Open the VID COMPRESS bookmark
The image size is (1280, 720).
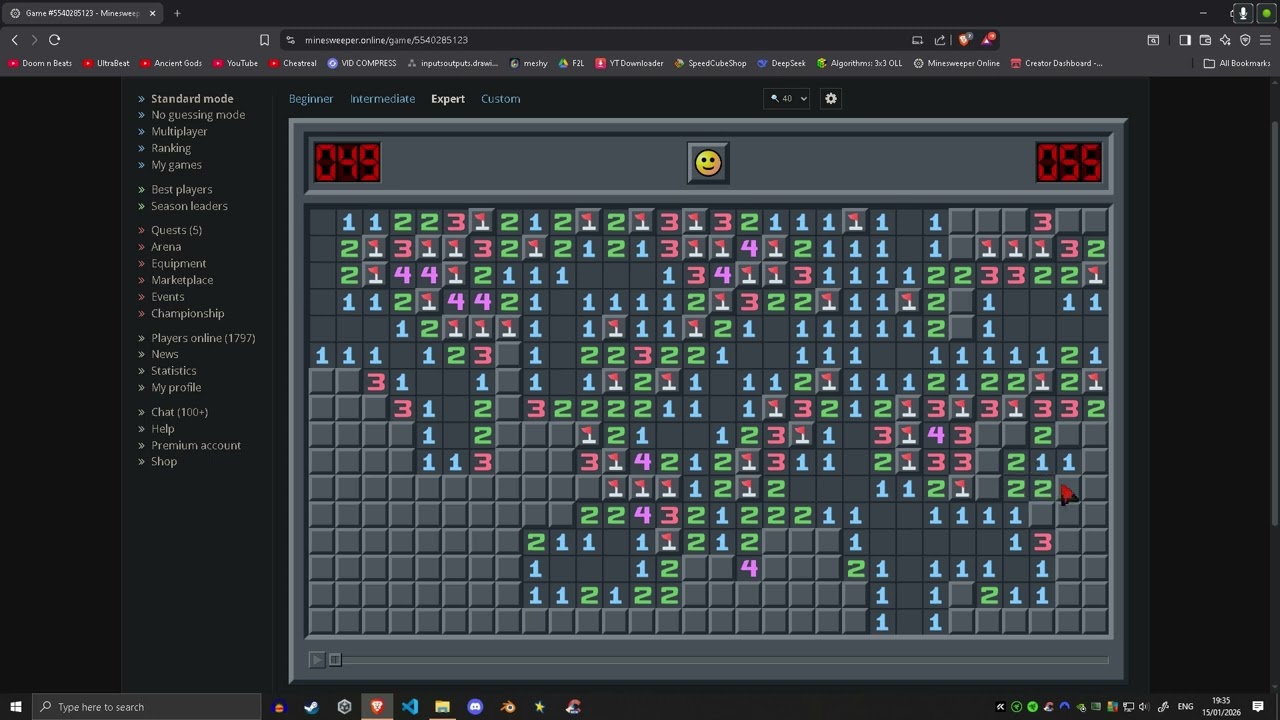362,63
